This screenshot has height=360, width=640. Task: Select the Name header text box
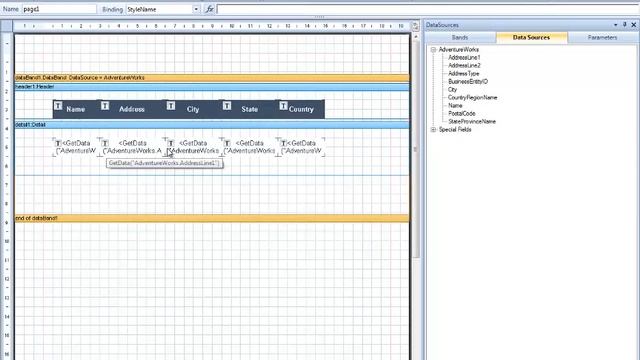click(x=76, y=109)
